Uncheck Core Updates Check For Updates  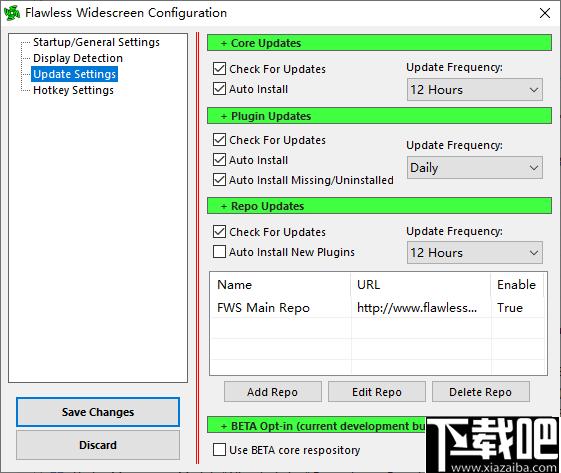tap(219, 69)
